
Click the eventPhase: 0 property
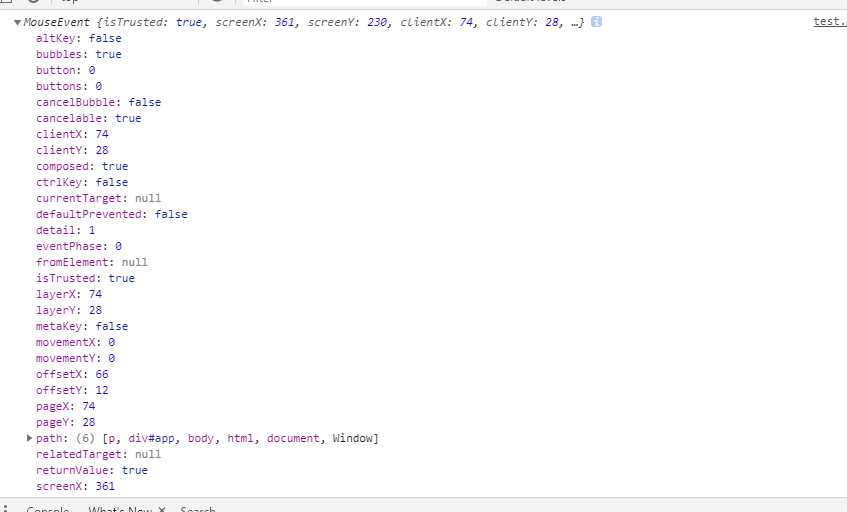tap(79, 246)
